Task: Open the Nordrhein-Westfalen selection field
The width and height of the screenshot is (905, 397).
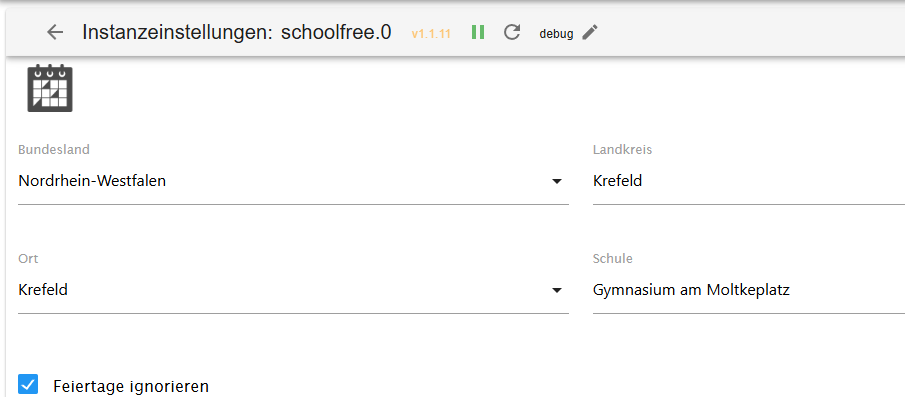Action: pyautogui.click(x=293, y=181)
